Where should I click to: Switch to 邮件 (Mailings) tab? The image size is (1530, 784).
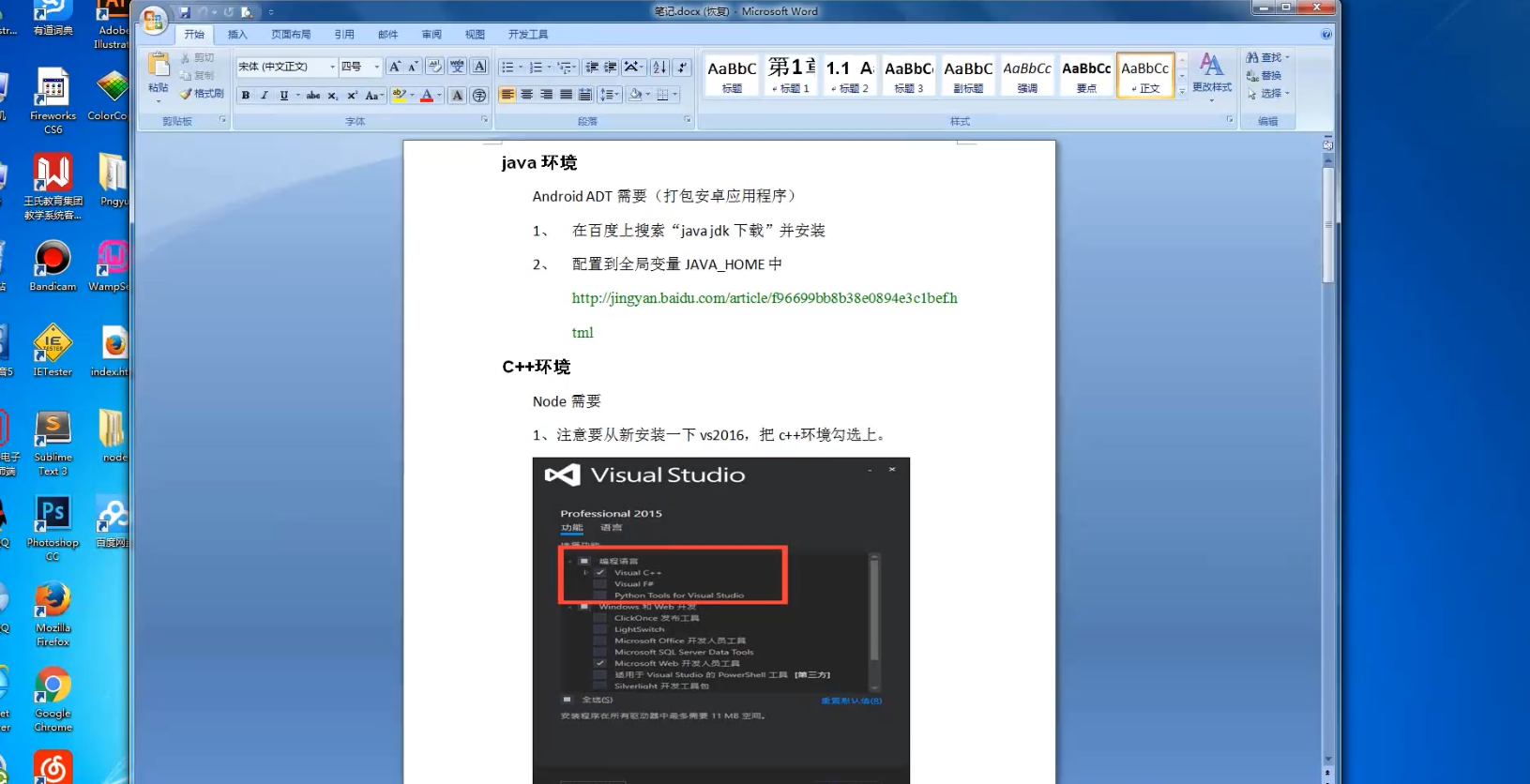388,35
